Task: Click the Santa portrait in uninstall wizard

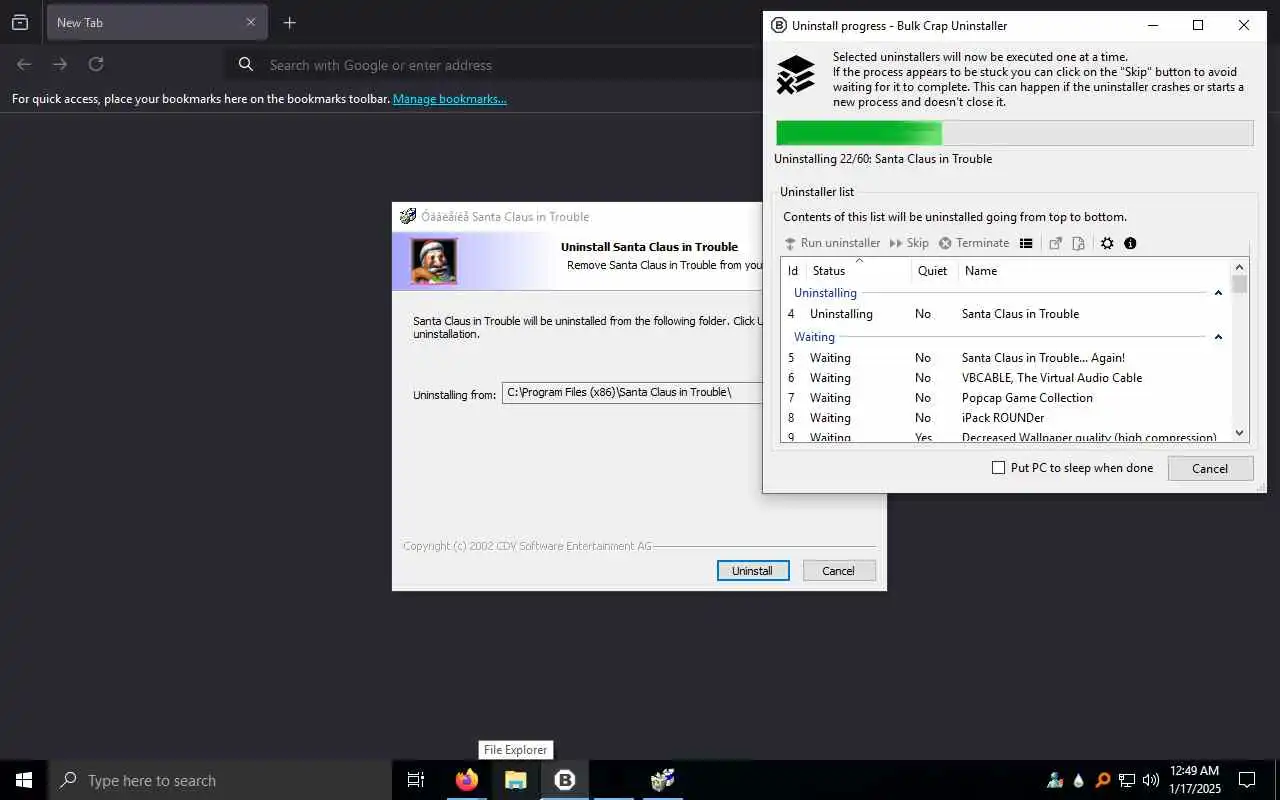Action: 434,261
